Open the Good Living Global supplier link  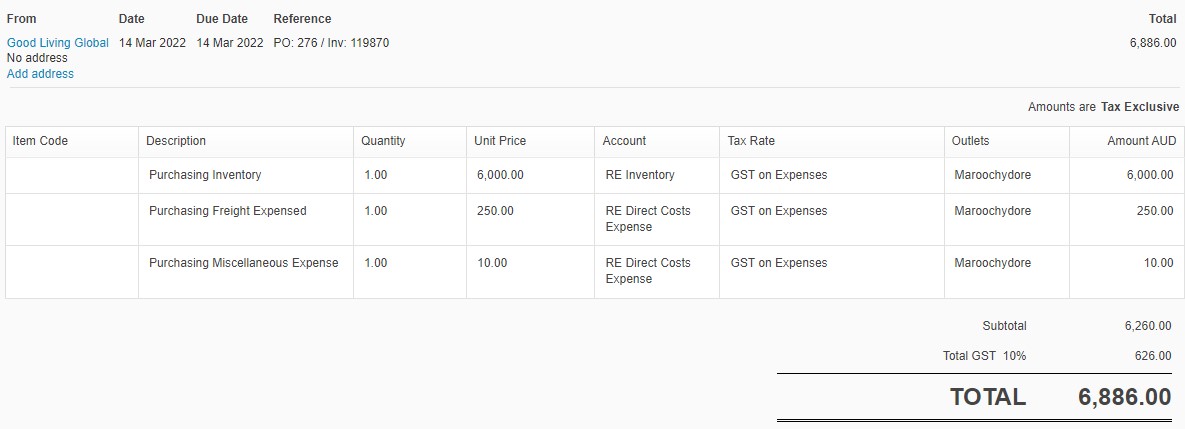pos(58,43)
